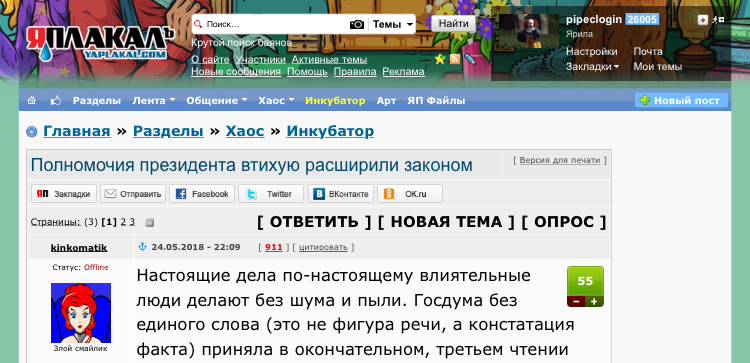Open the orange RSS feed icon

pyautogui.click(x=455, y=59)
